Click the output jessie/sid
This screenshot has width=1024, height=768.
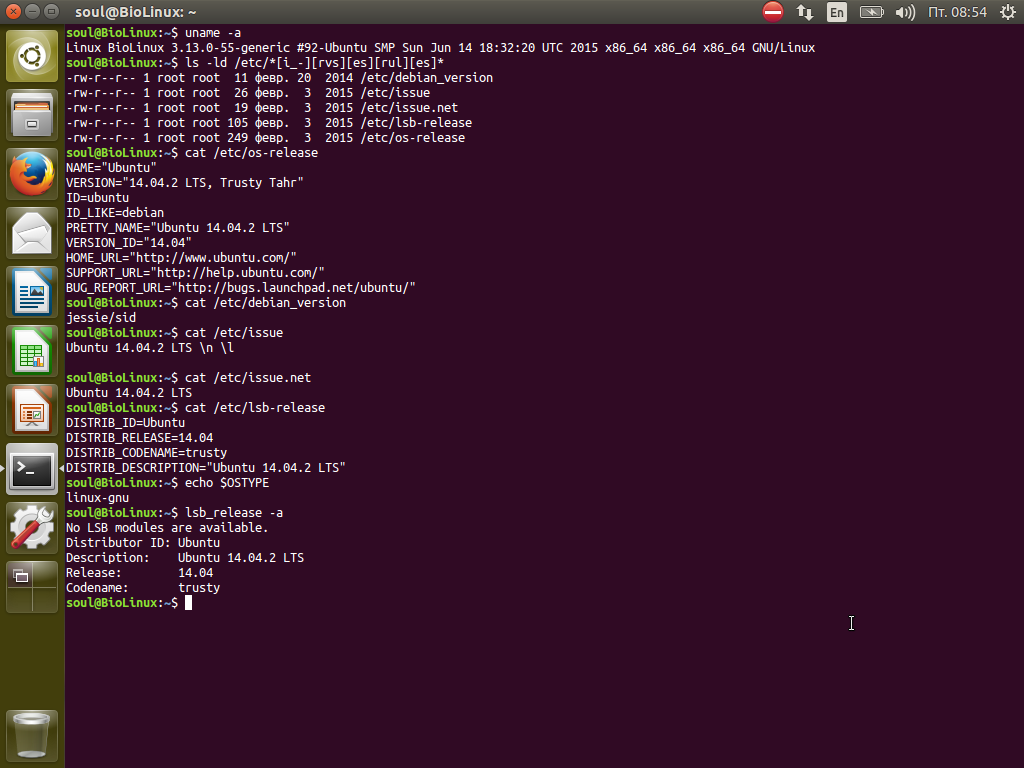(x=101, y=318)
